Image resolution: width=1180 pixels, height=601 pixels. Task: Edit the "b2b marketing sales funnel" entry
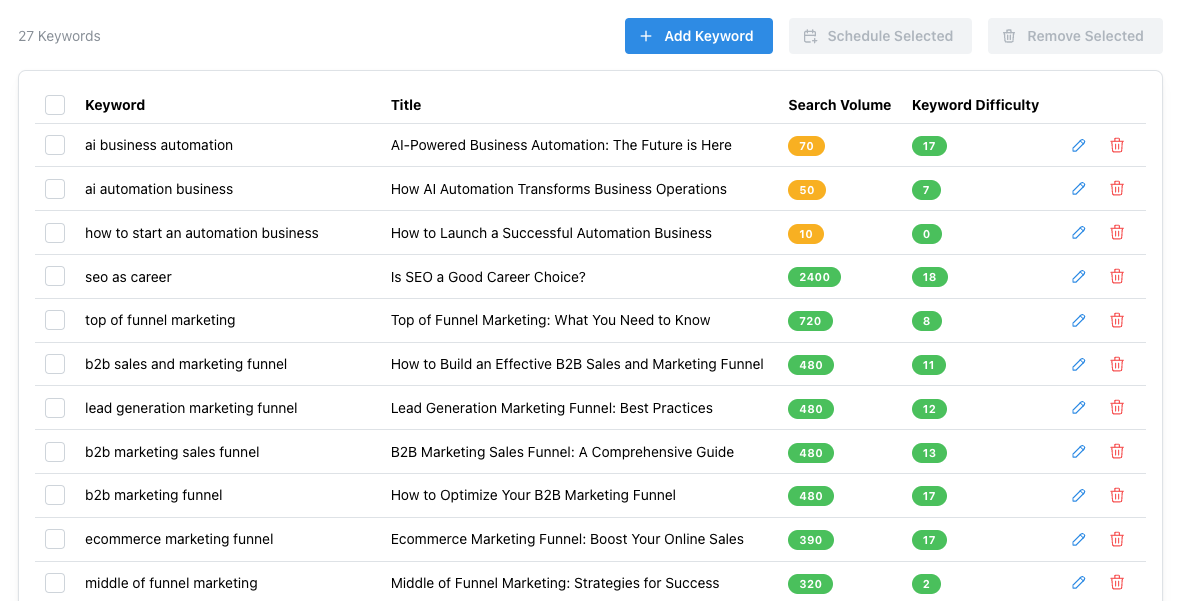[x=1078, y=451]
